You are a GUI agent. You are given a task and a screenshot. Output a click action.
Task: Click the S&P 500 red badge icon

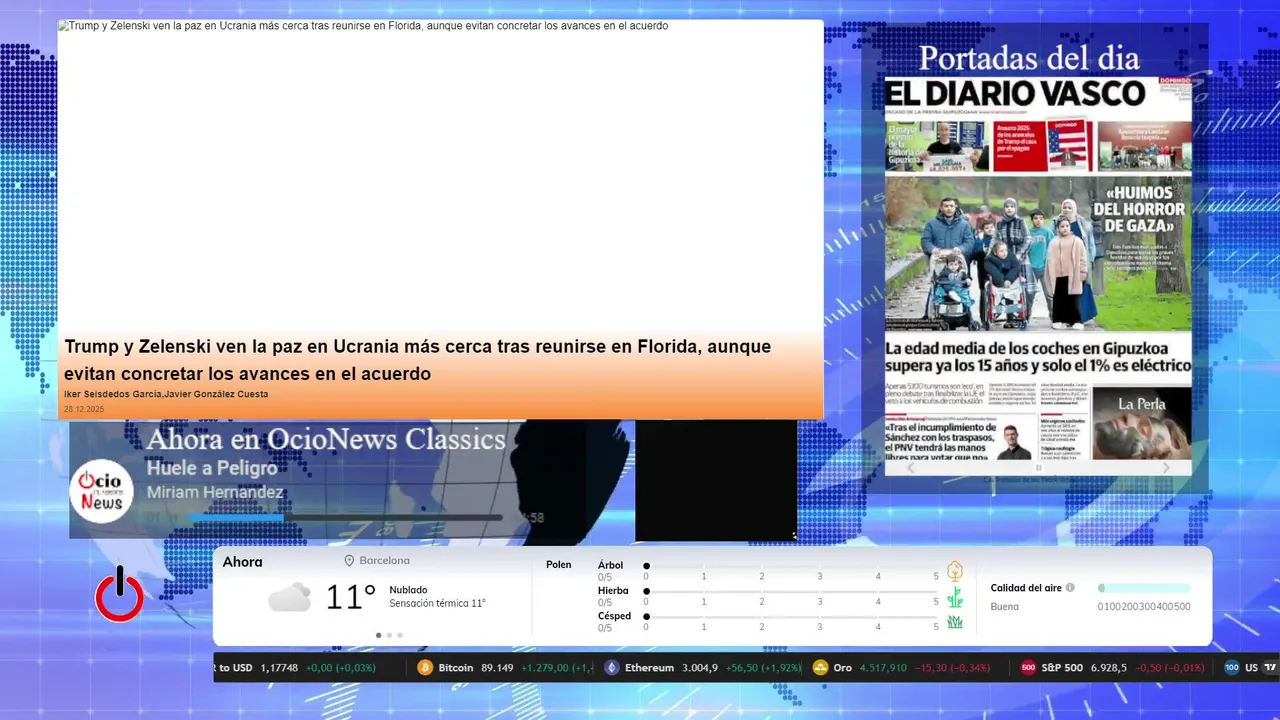click(x=1028, y=667)
